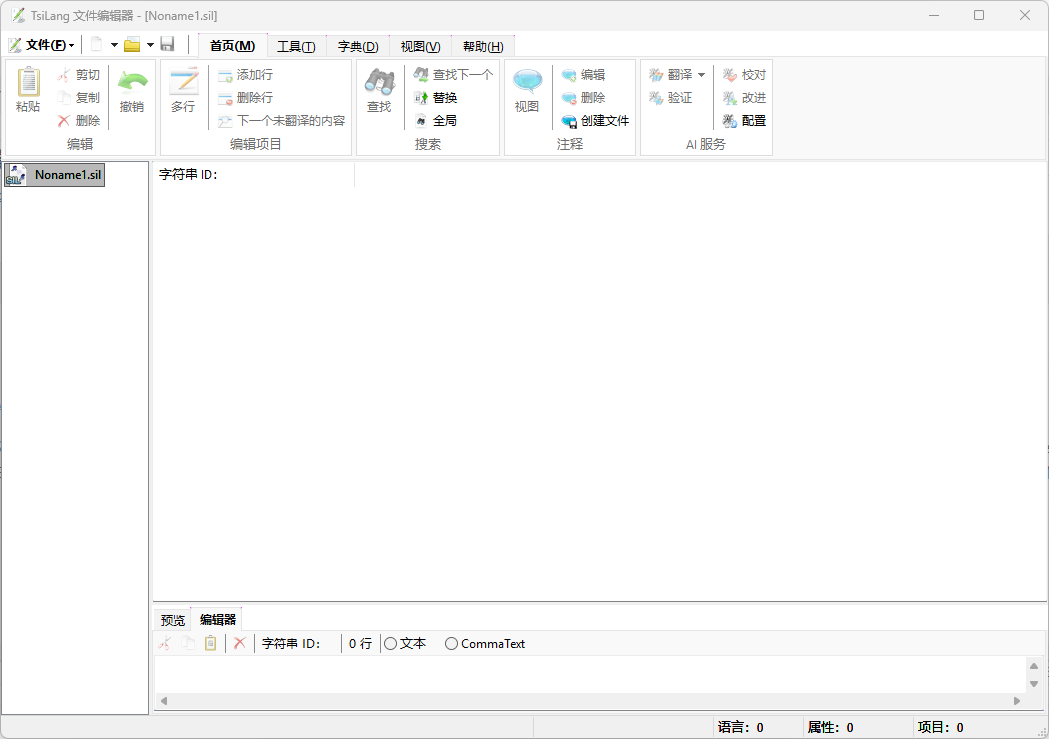Select the Paste (粘贴) tool

coord(27,90)
